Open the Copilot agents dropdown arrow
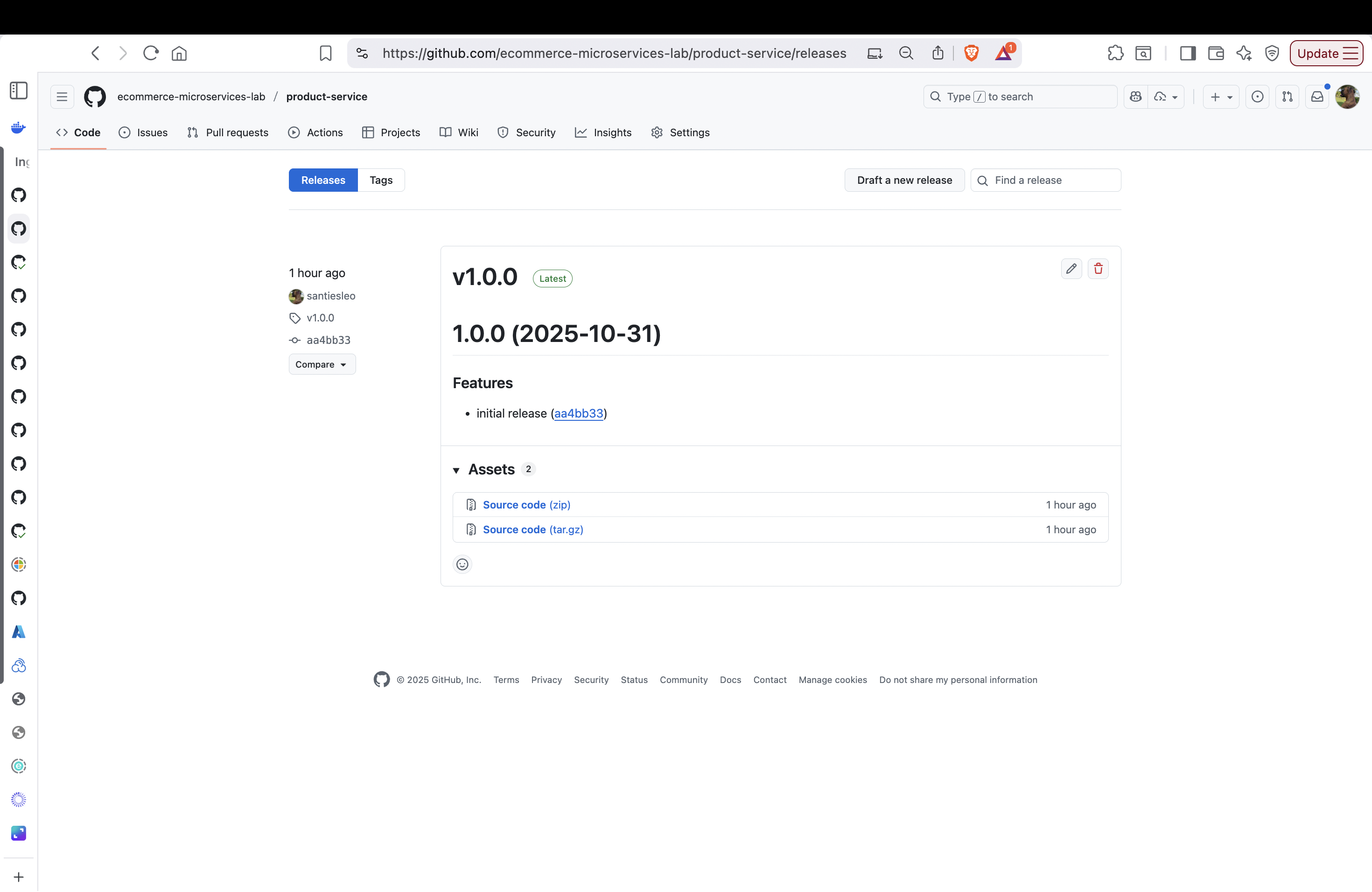 [x=1175, y=98]
